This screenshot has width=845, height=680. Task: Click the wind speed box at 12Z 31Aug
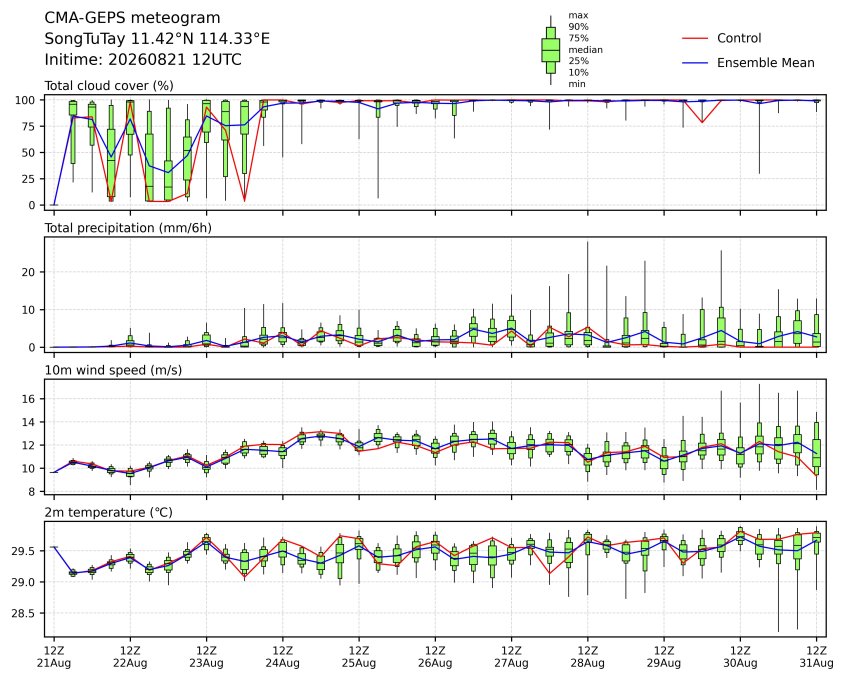pyautogui.click(x=816, y=457)
